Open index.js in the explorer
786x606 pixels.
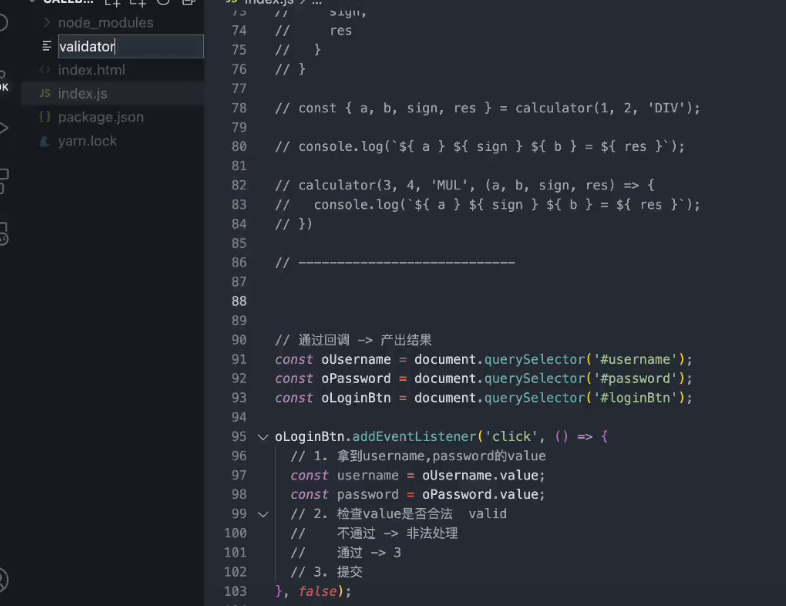tap(83, 94)
